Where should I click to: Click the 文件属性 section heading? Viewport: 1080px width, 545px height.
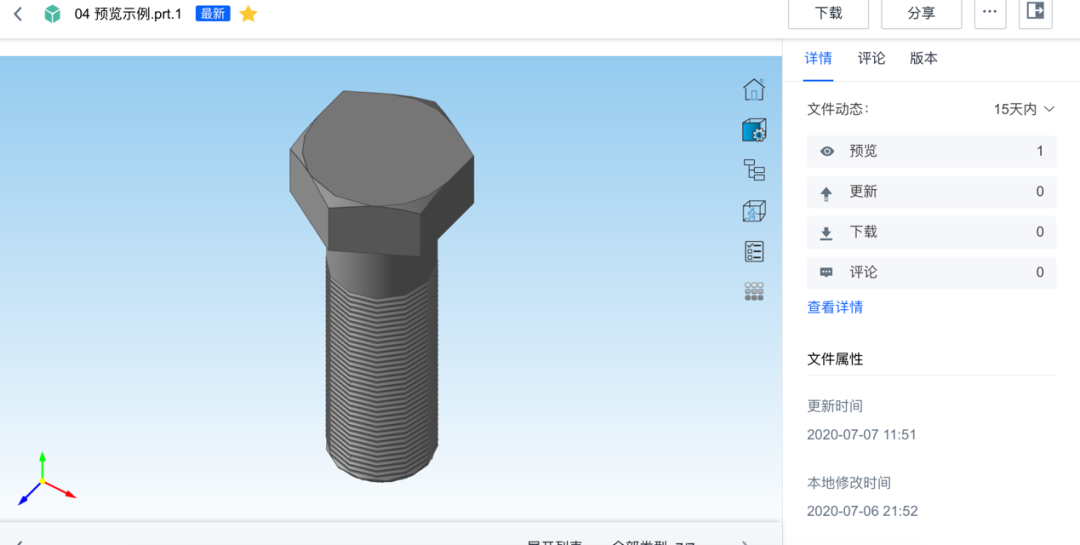tap(835, 359)
